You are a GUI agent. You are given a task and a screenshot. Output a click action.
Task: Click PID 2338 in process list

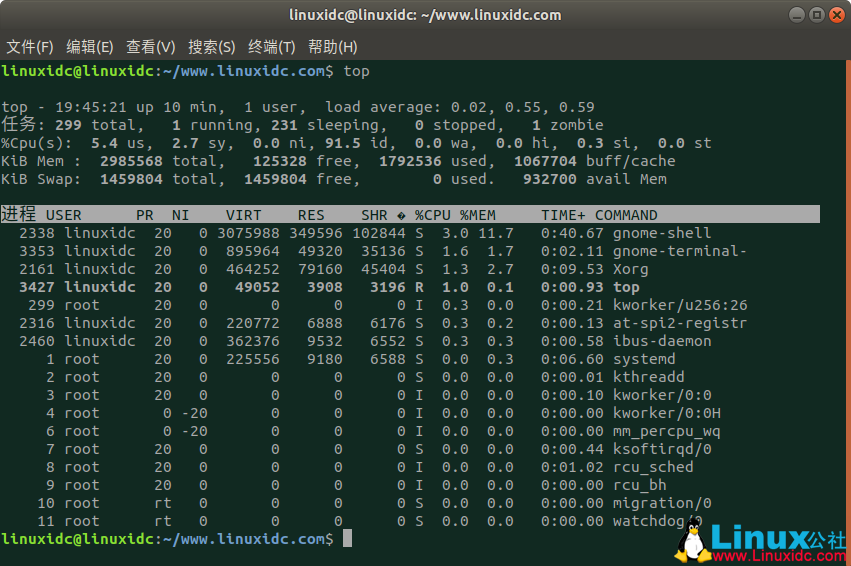[37, 233]
